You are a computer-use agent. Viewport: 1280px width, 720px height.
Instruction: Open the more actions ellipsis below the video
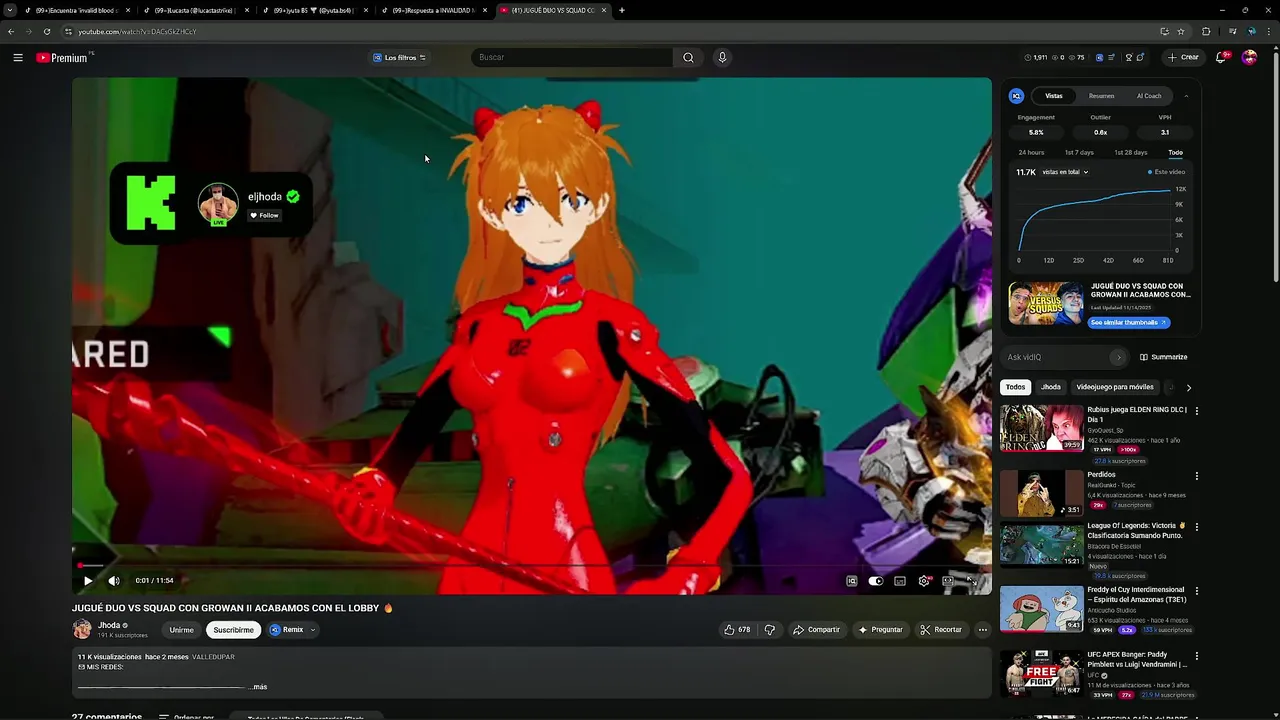coord(983,630)
